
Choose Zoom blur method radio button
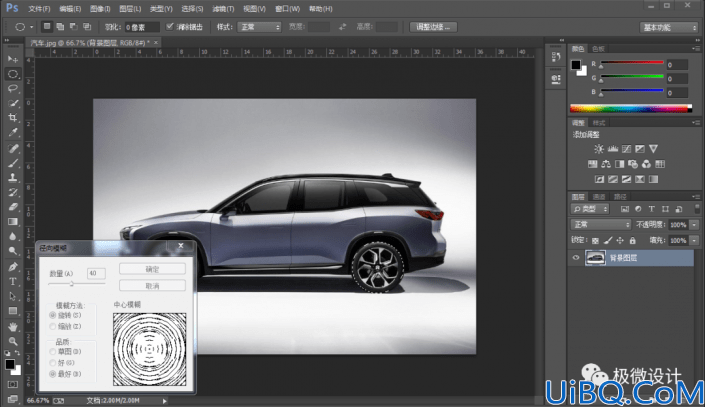[x=53, y=326]
